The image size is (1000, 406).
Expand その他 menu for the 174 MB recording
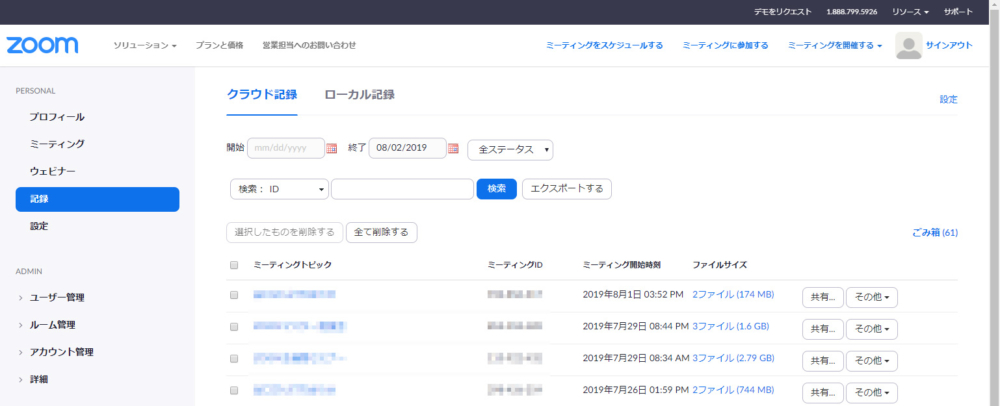(x=871, y=297)
